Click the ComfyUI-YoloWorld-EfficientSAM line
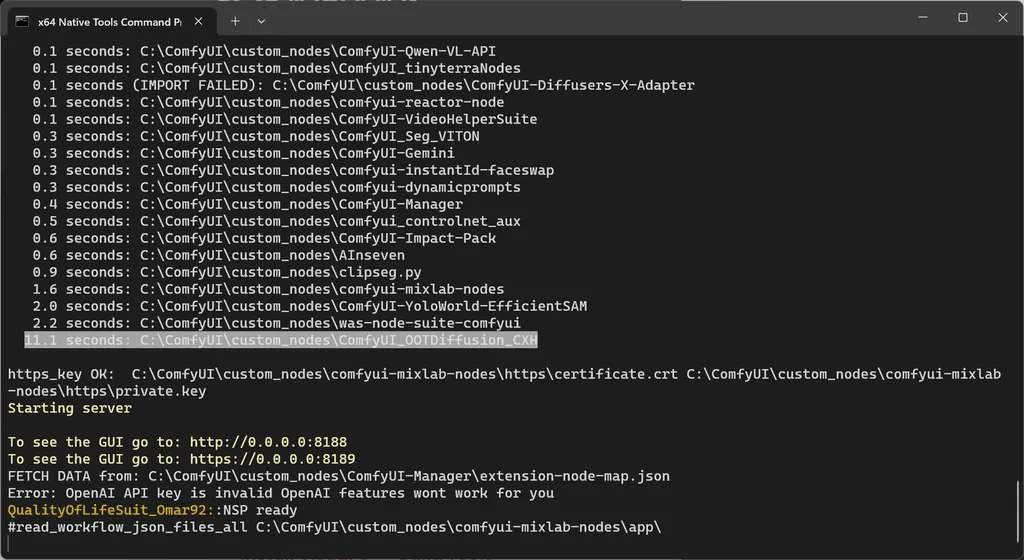Image resolution: width=1024 pixels, height=560 pixels. 310,305
